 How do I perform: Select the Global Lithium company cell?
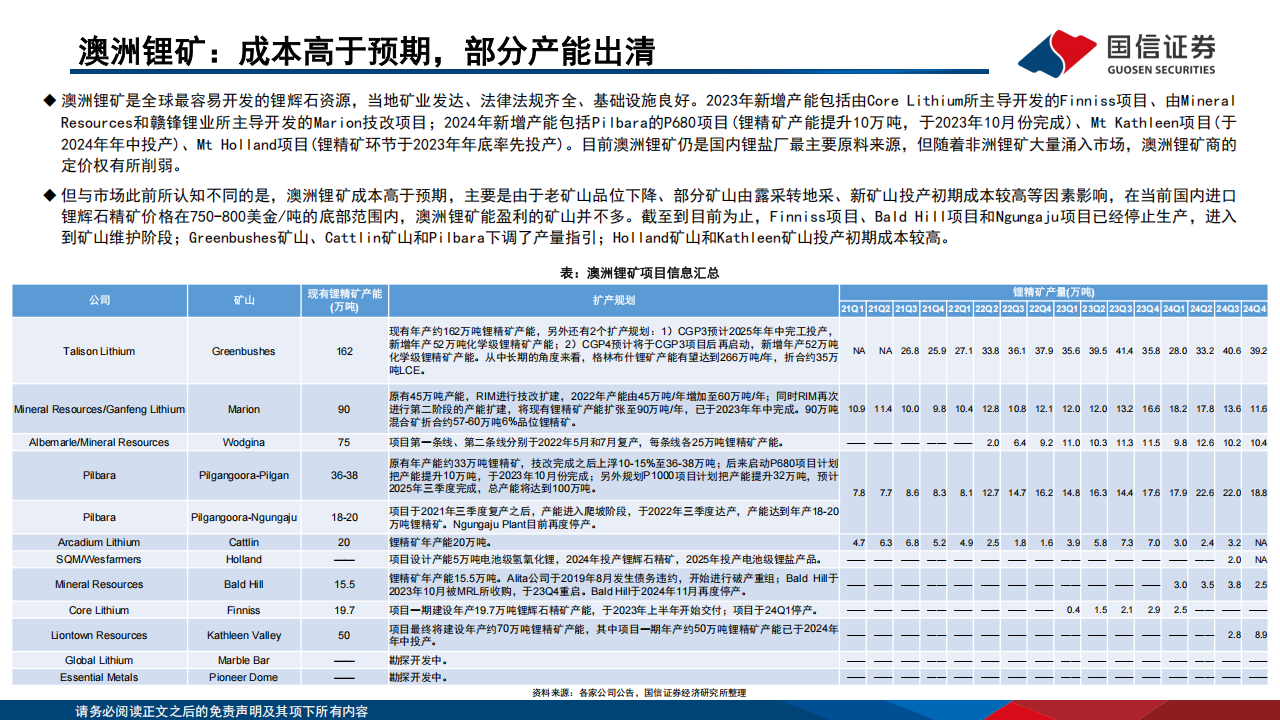pos(99,660)
